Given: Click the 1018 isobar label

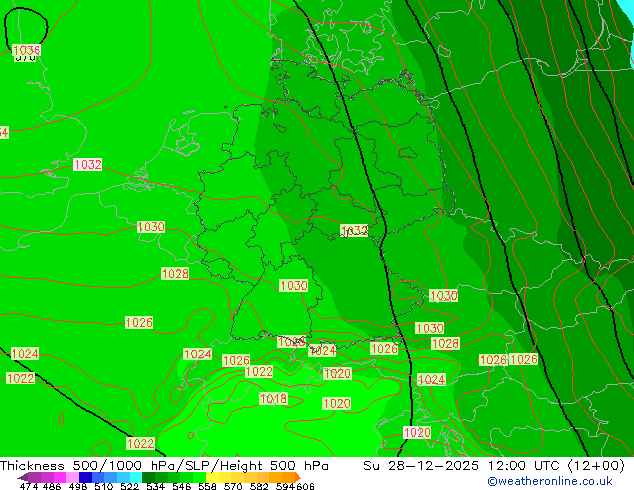Looking at the screenshot, I should coord(273,399).
